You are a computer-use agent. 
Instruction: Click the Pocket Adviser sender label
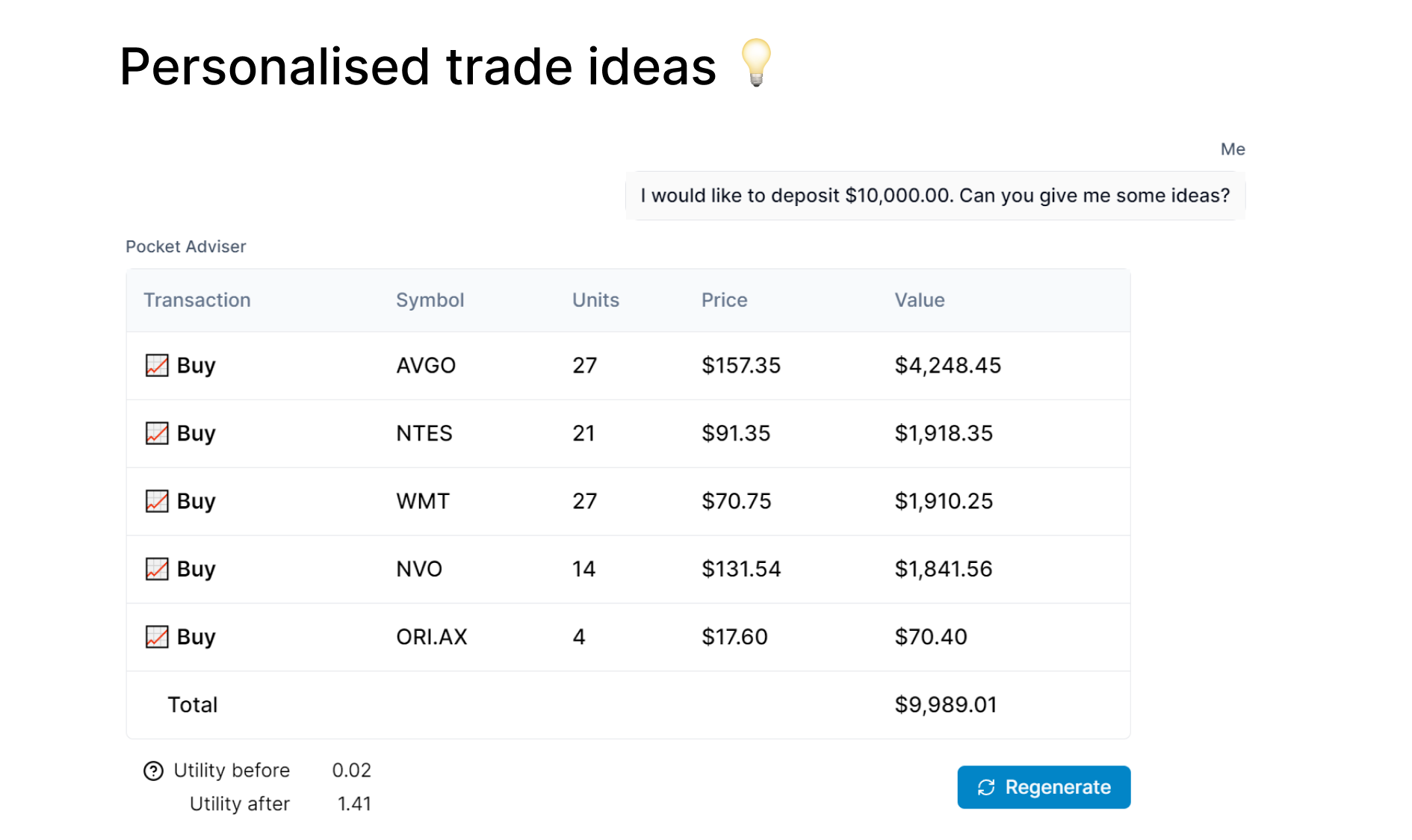point(185,246)
